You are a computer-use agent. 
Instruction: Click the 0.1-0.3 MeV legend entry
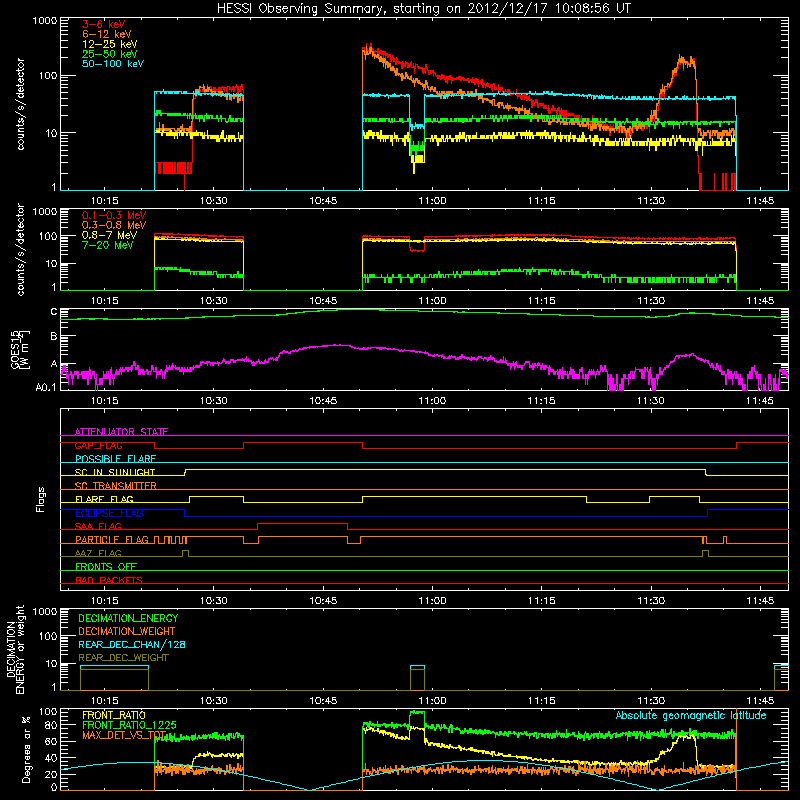(114, 215)
